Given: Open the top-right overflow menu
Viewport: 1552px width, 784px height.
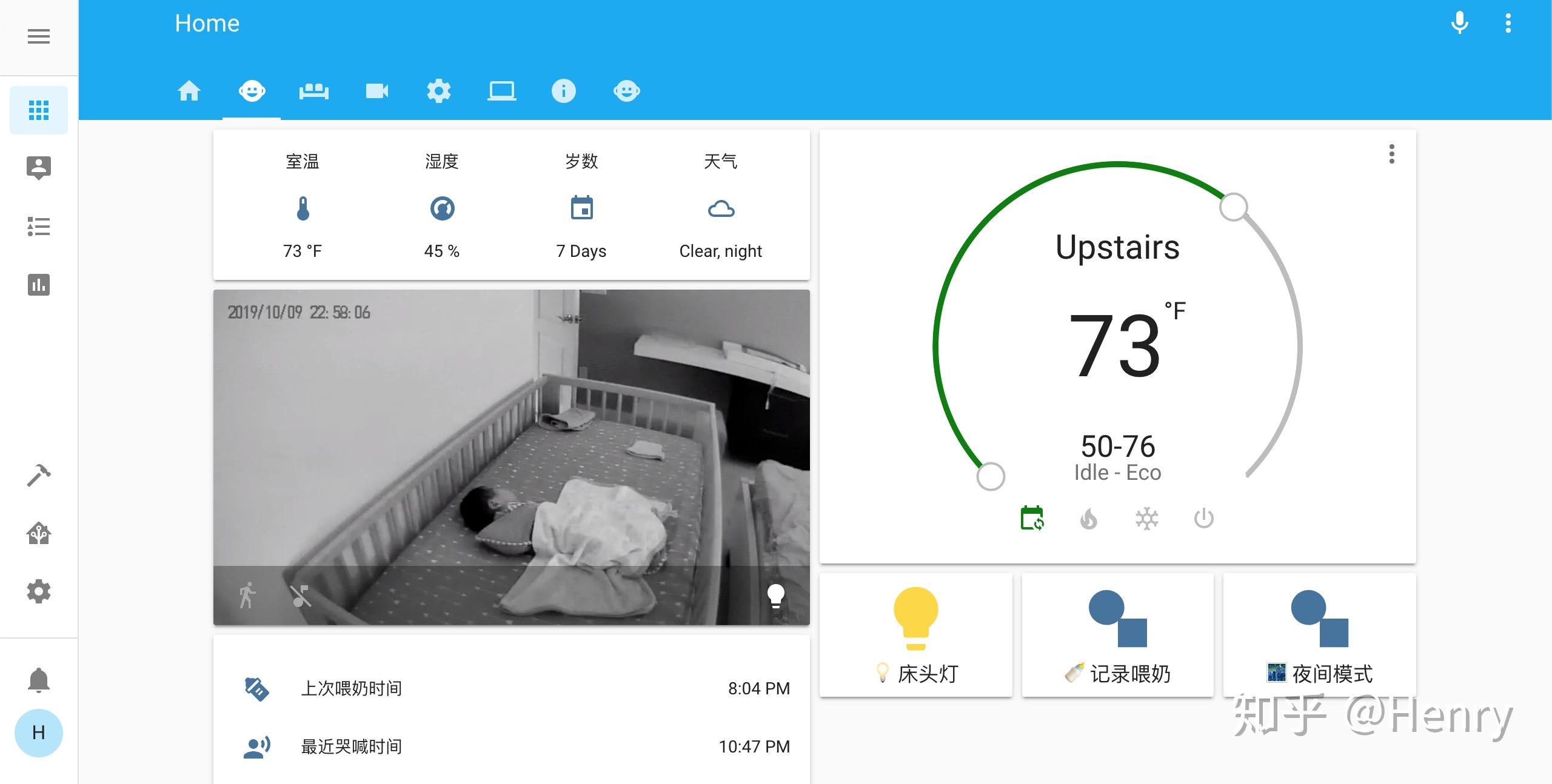Looking at the screenshot, I should [x=1509, y=23].
